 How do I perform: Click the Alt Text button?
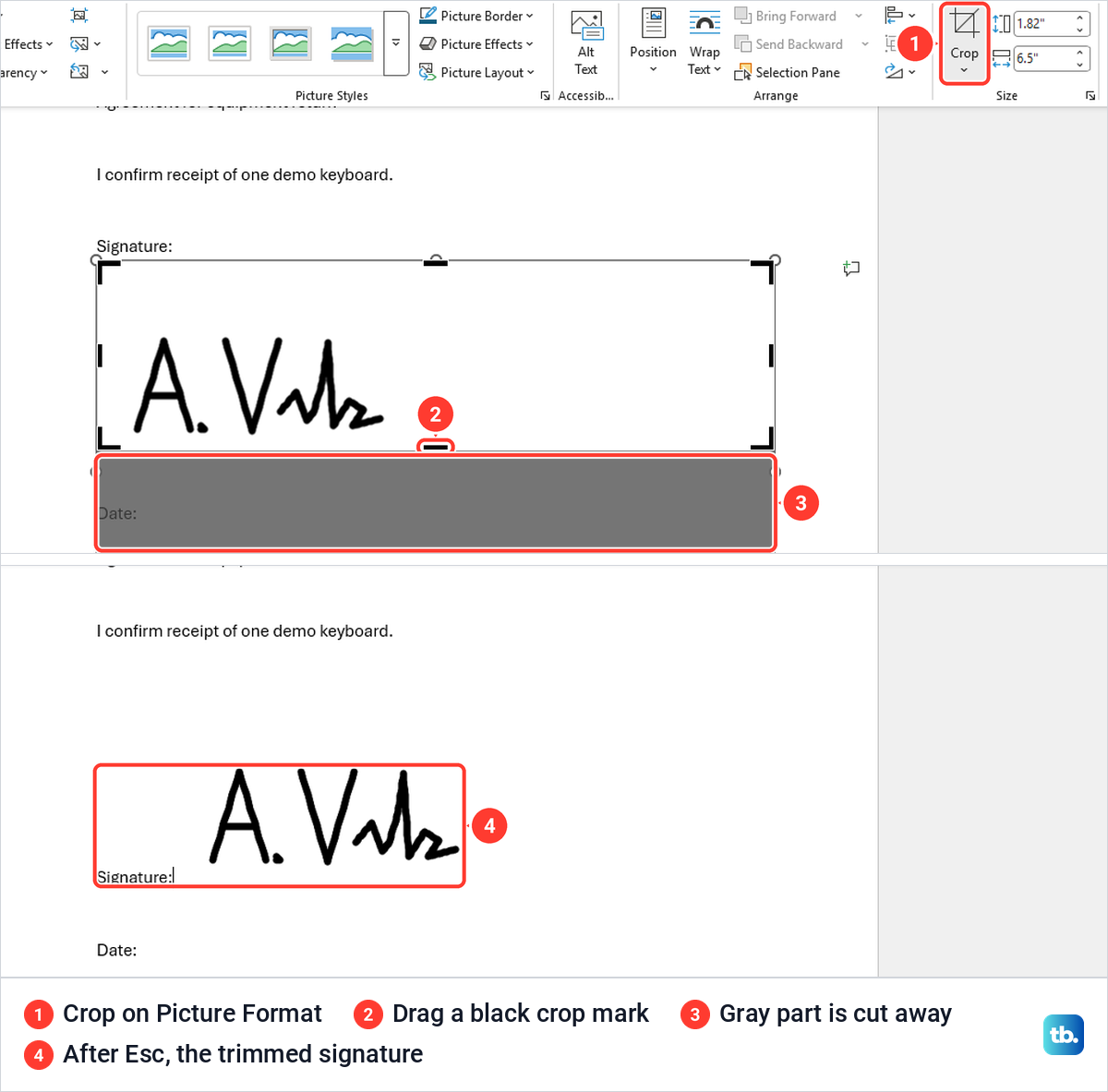586,43
